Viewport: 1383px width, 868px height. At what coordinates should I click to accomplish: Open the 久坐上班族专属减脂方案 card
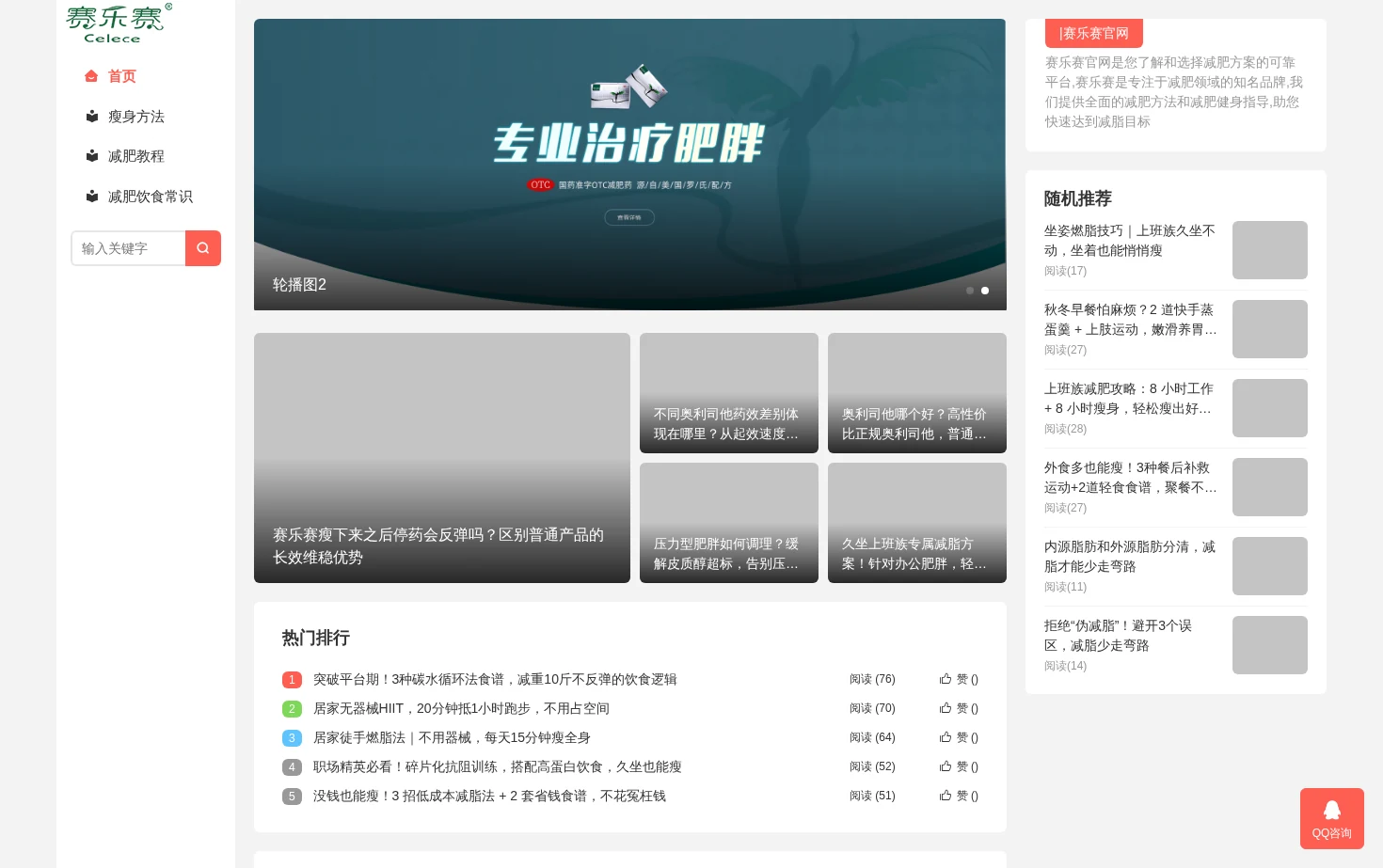917,523
